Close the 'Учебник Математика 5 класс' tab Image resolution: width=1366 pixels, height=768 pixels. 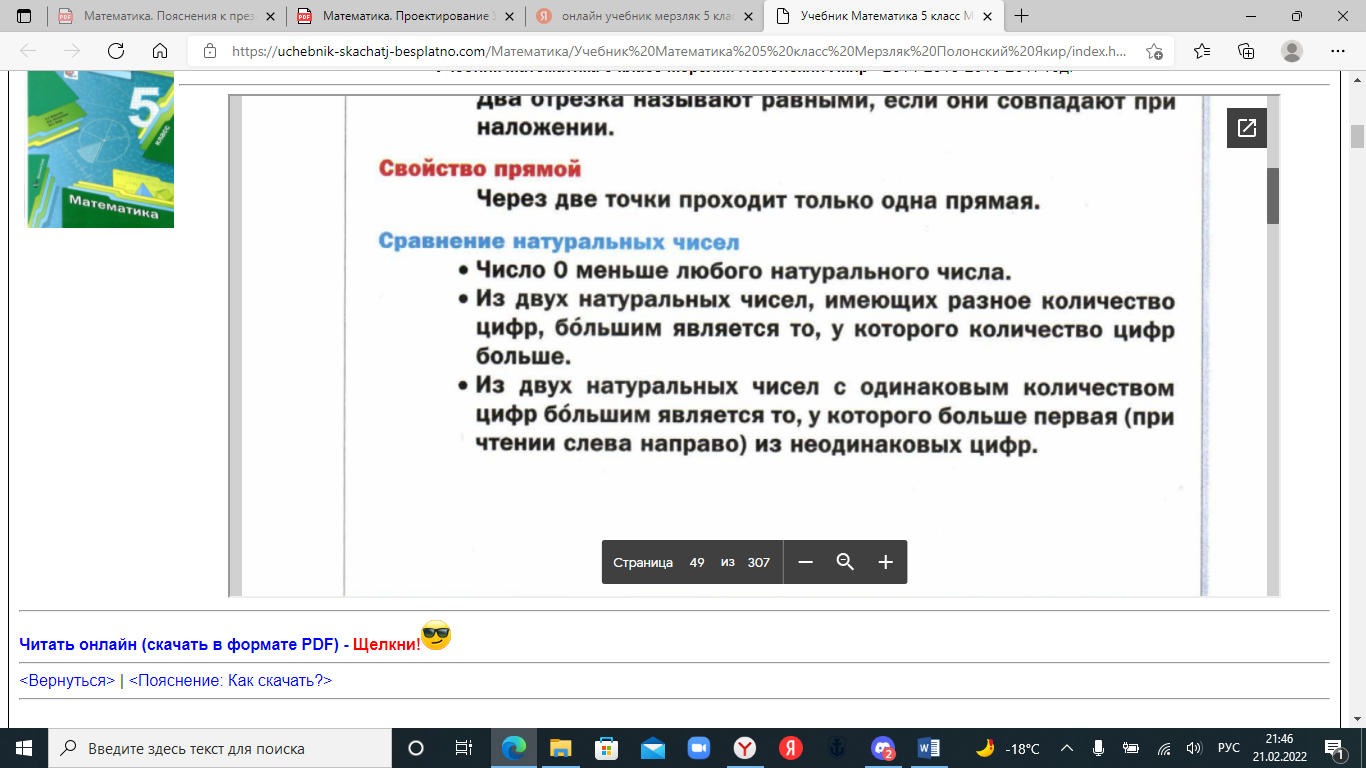click(x=986, y=16)
